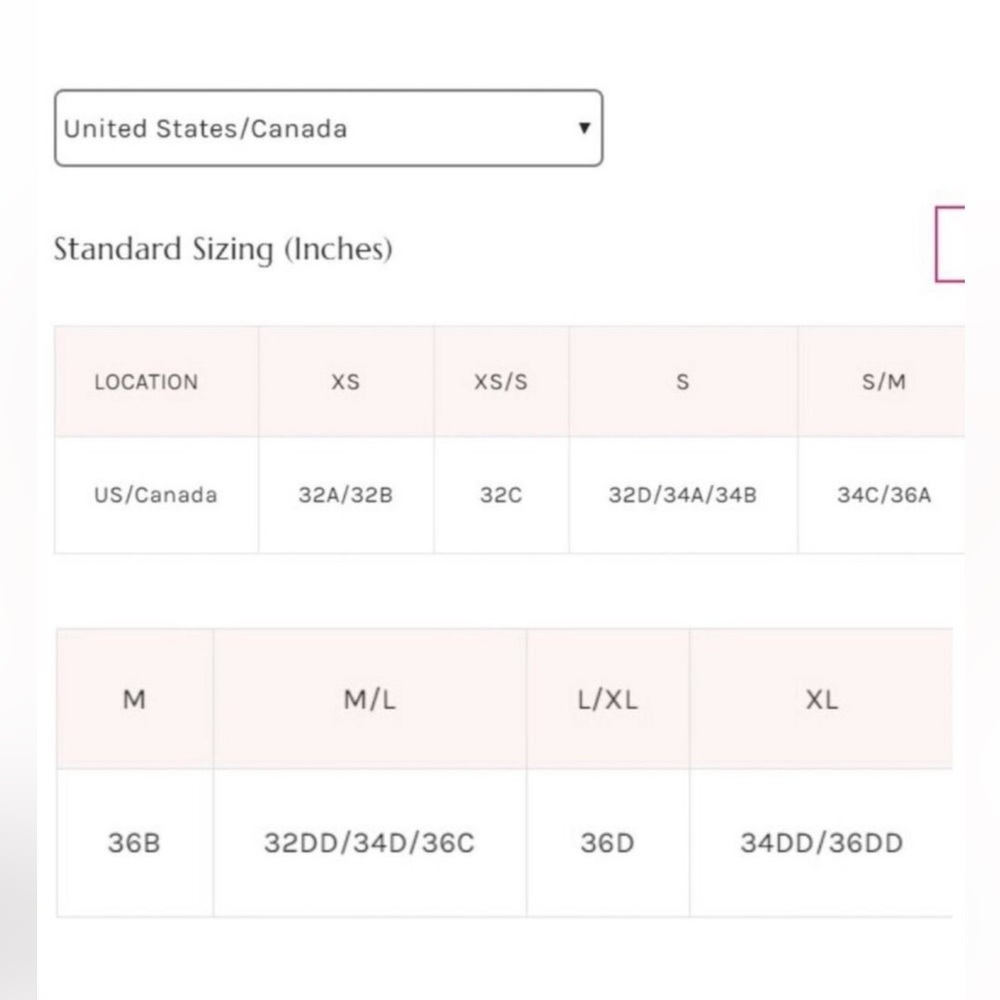Click the XS/S size header cell
Screen dimensions: 1000x1000
pos(501,381)
